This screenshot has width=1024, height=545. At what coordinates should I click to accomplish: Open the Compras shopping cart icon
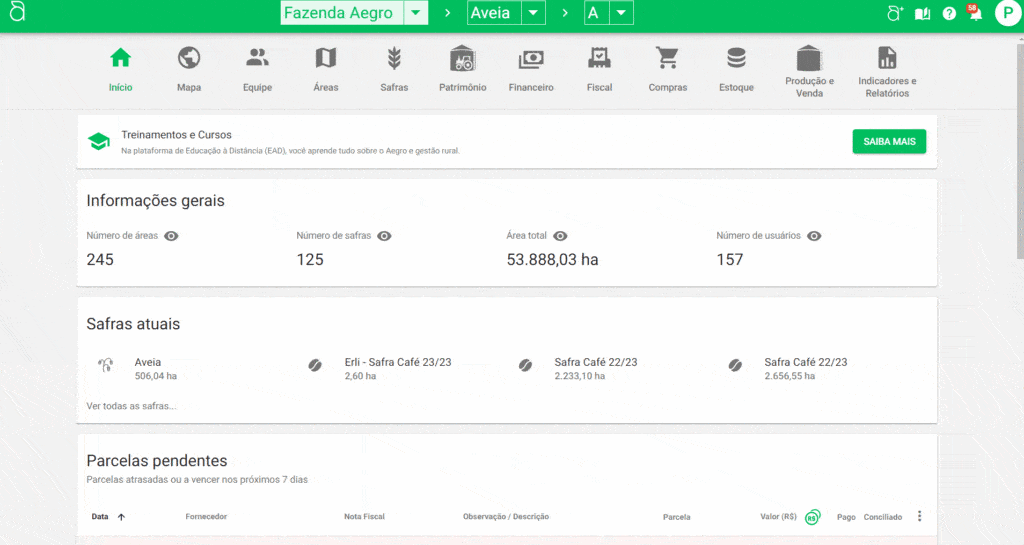point(667,58)
